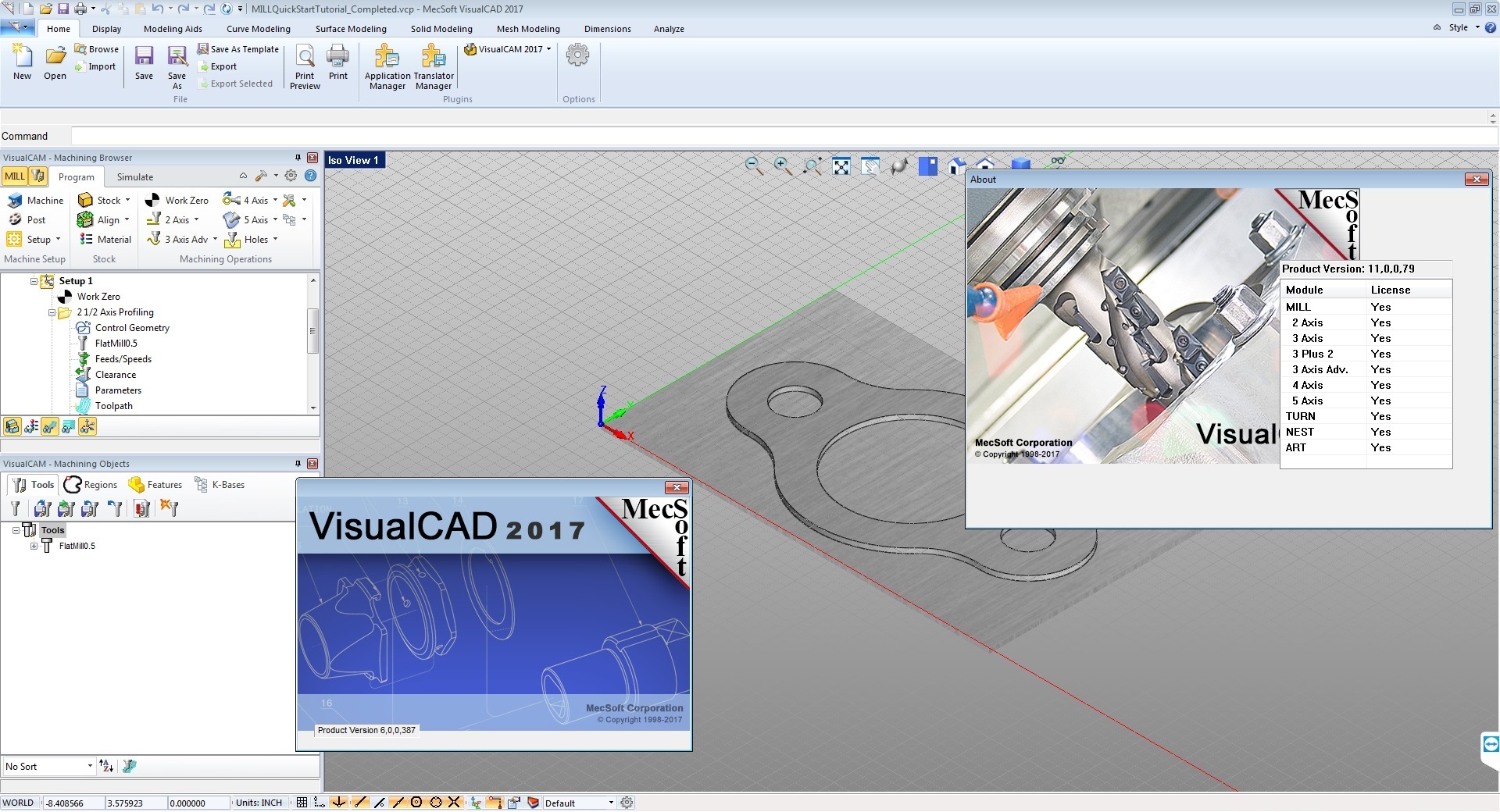This screenshot has height=812, width=1500.
Task: Click the Work Zero operation button
Action: 177,201
